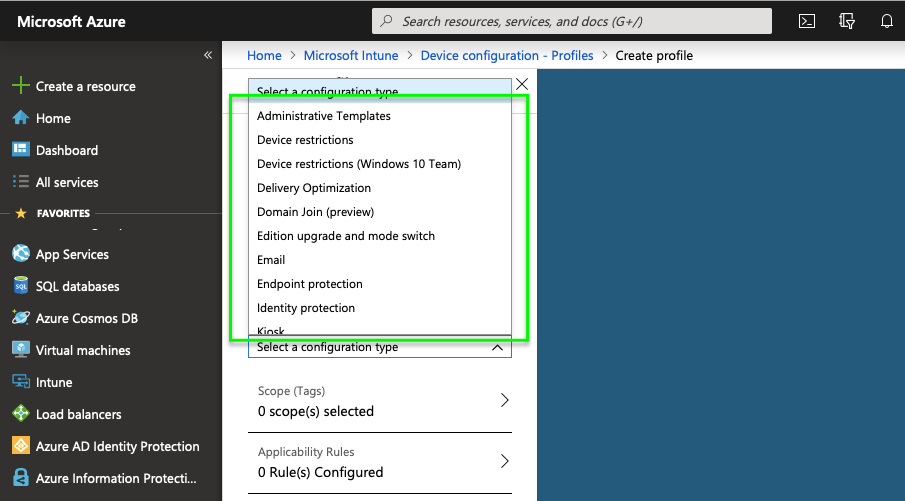Go to Home breadcrumb link
Screen dimensions: 905x501
(264, 55)
